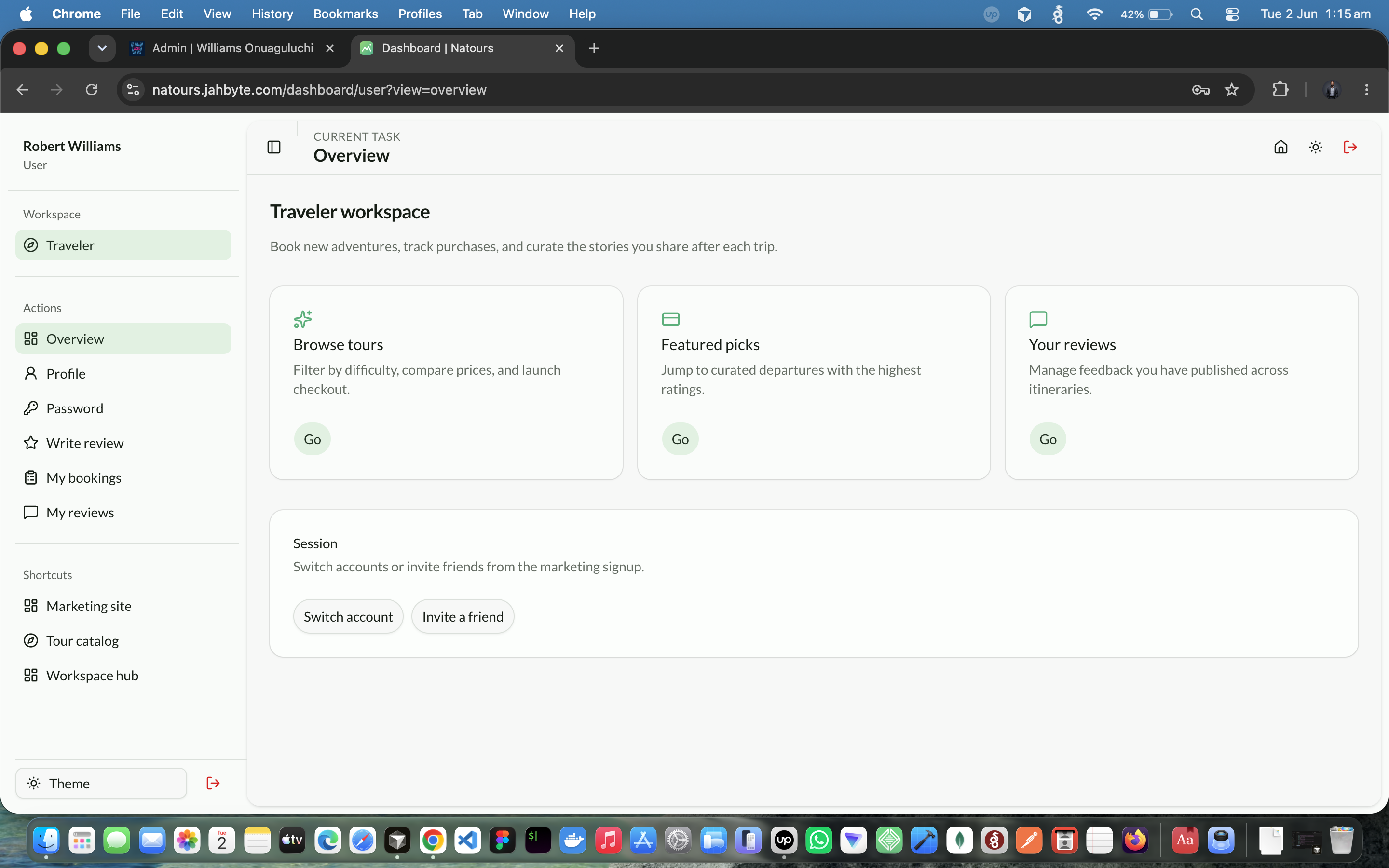Image resolution: width=1389 pixels, height=868 pixels.
Task: Select Traveler workspace in sidebar
Action: [x=123, y=245]
